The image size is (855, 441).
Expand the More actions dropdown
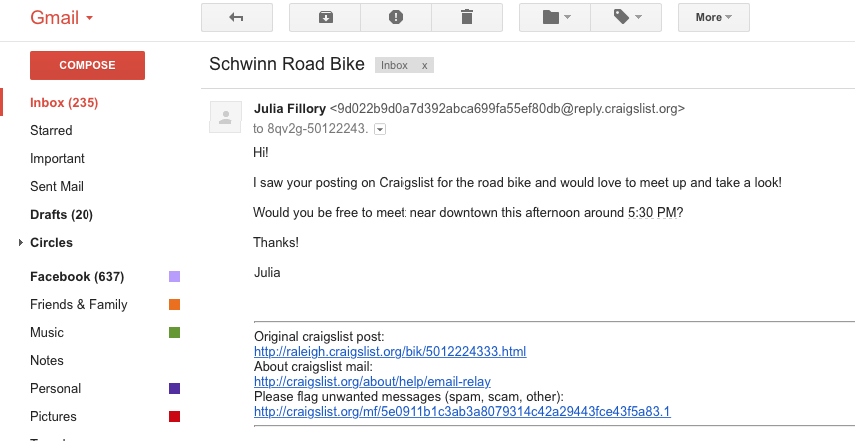pos(713,17)
